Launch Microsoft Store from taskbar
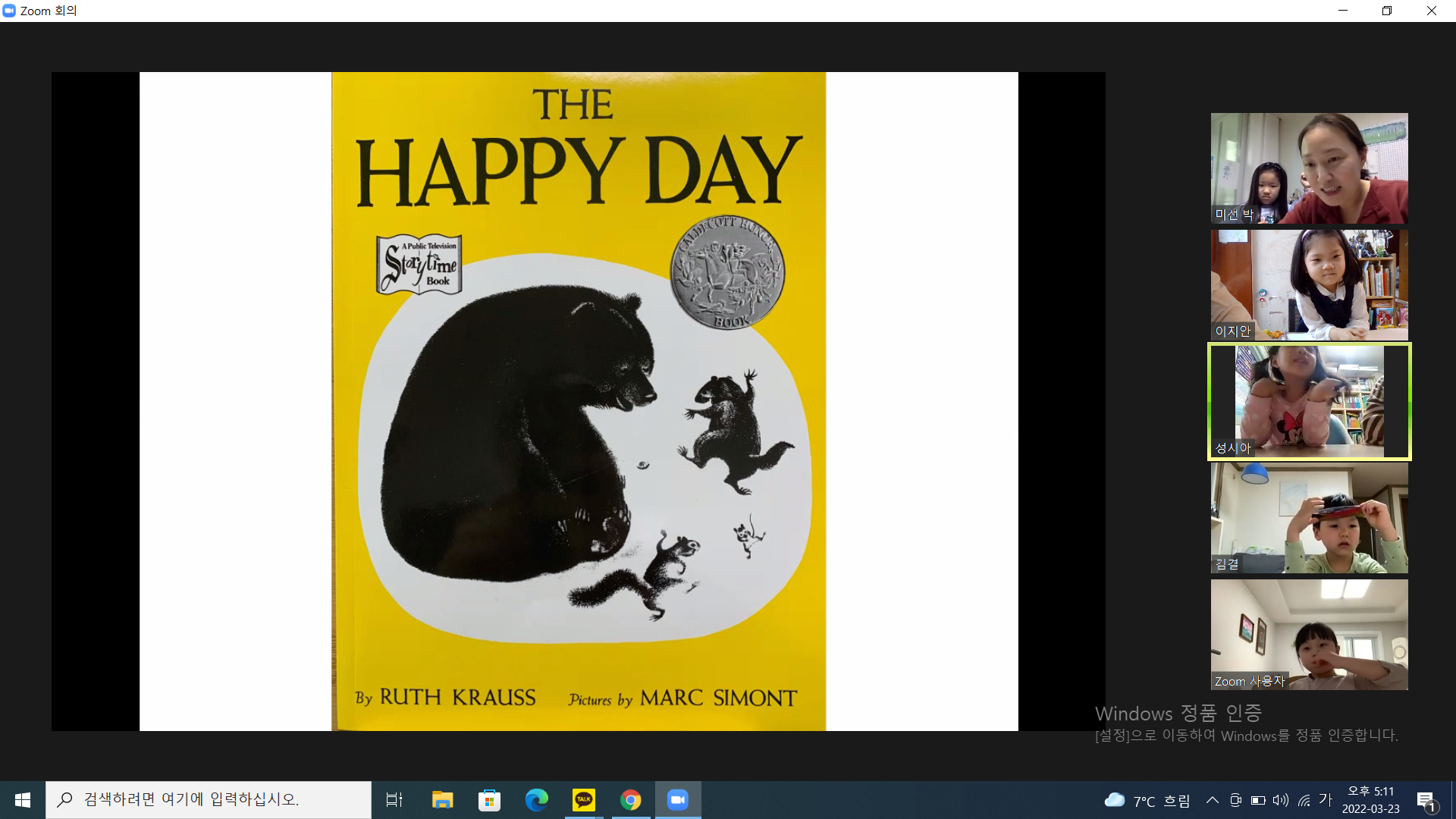Viewport: 1456px width, 819px height. pyautogui.click(x=489, y=800)
